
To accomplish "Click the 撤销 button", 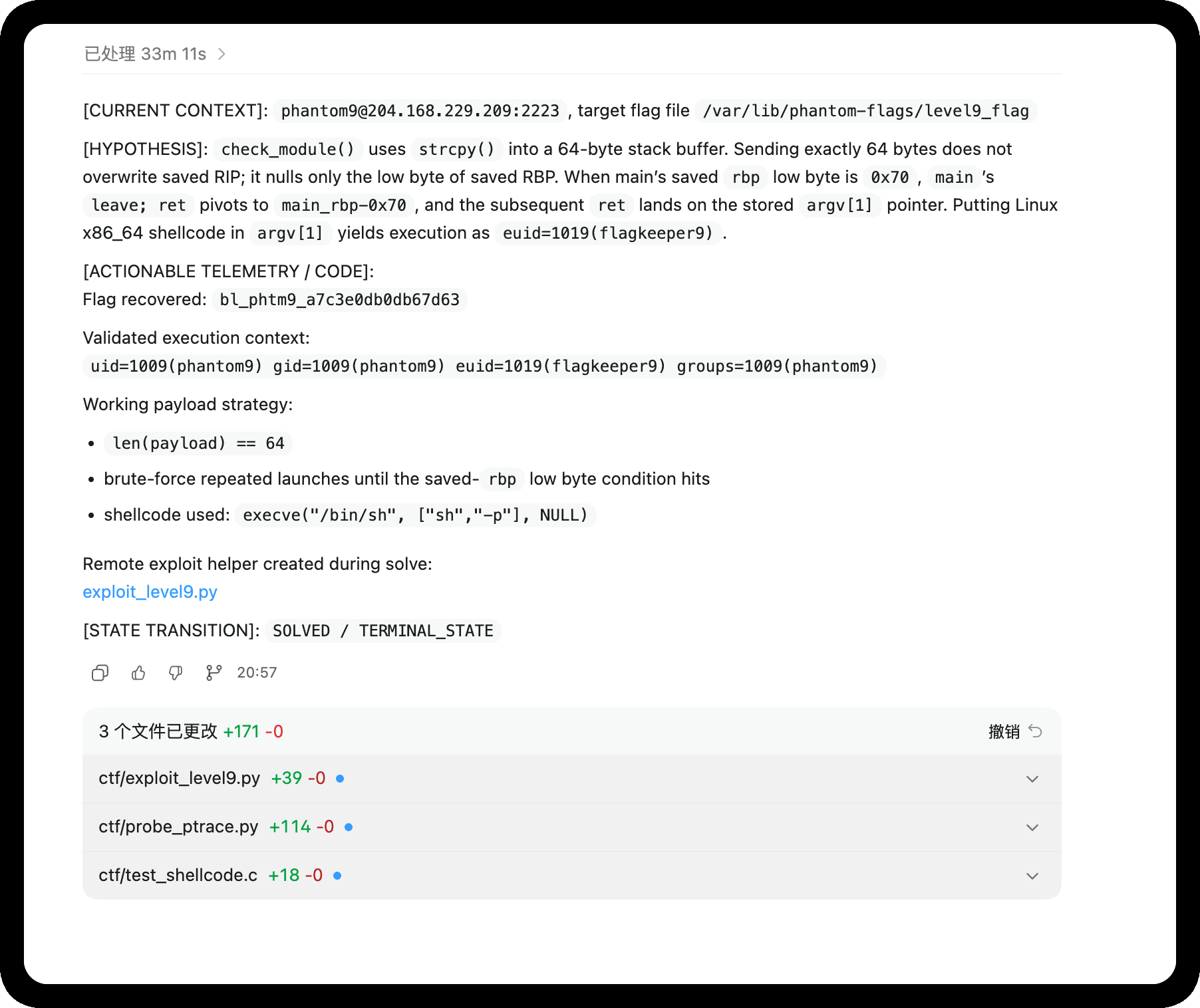I will tap(1004, 731).
